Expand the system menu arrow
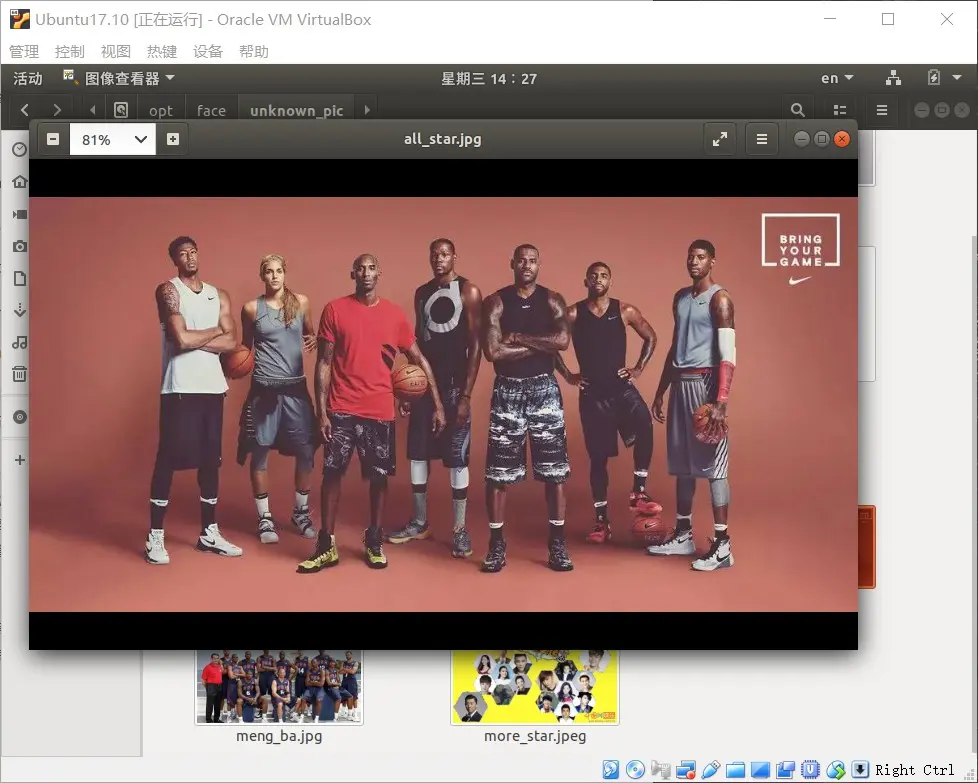The height and width of the screenshot is (783, 978). pos(957,79)
